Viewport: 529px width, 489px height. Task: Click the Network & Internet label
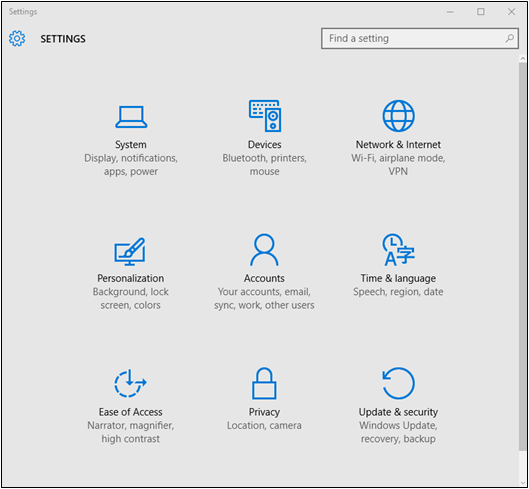tap(398, 144)
